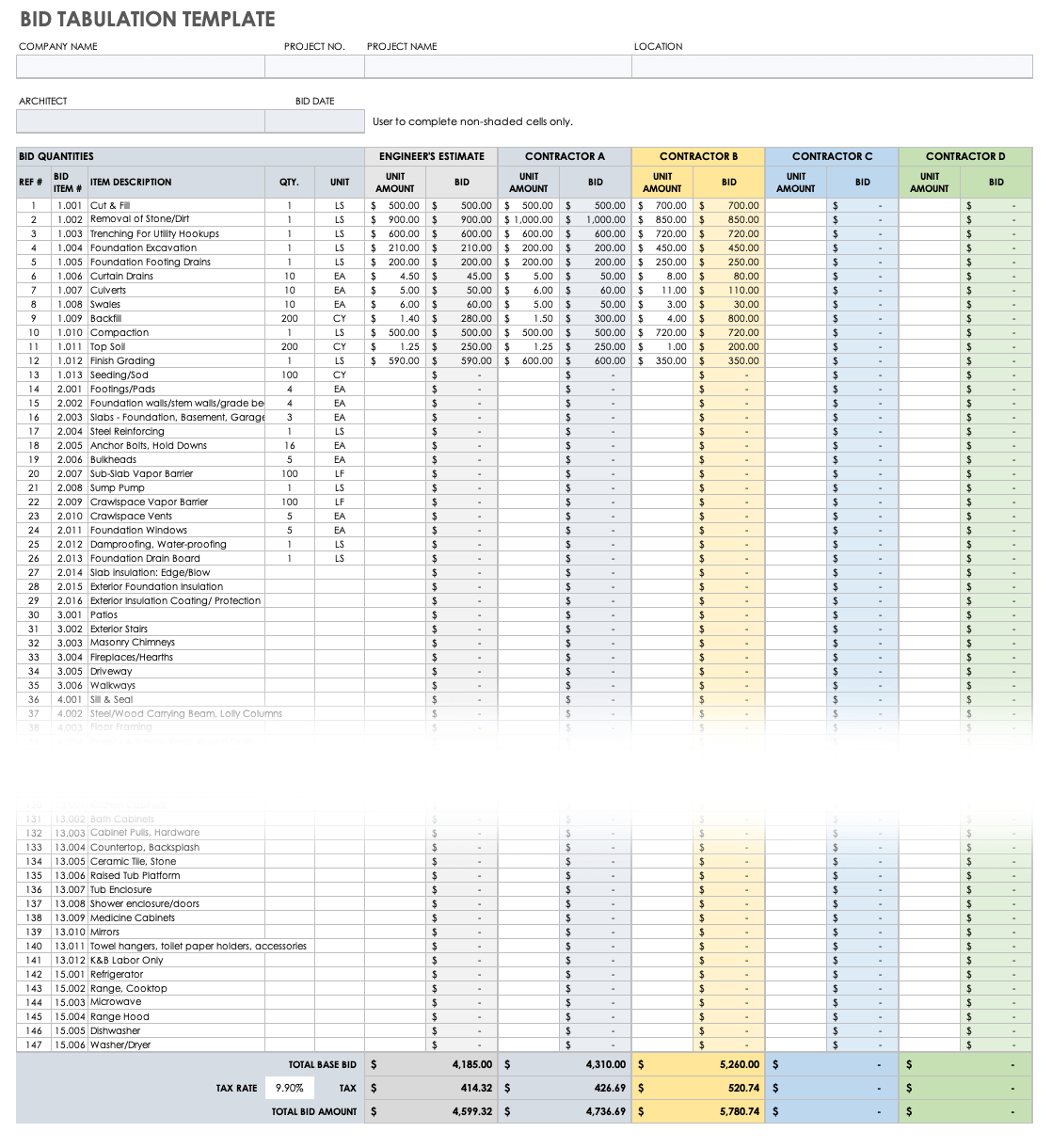The height and width of the screenshot is (1148, 1052).
Task: Click the 9.90% tax rate cell
Action: 289,1088
